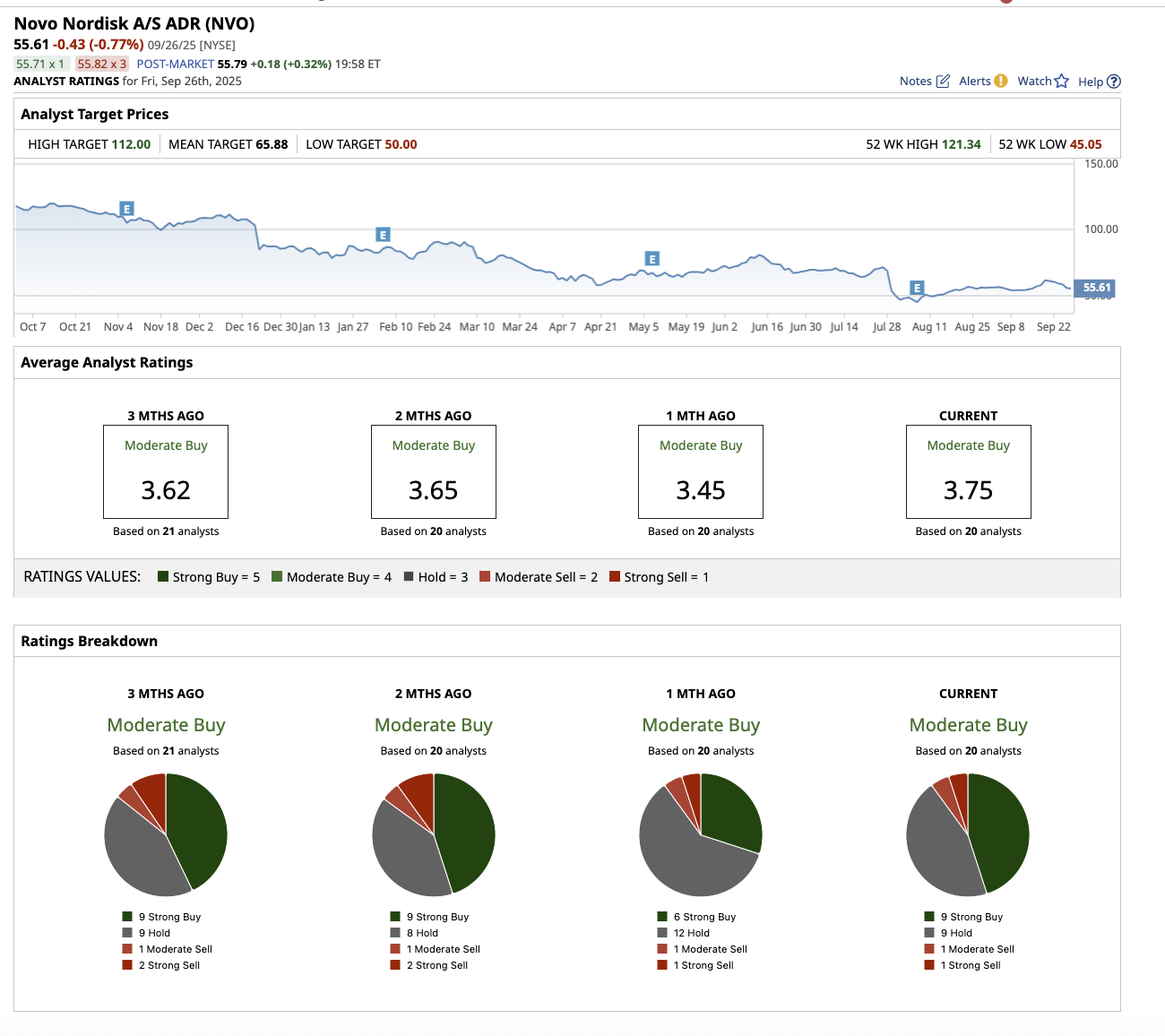Click the Notes link
1165x1036 pixels.
(916, 82)
